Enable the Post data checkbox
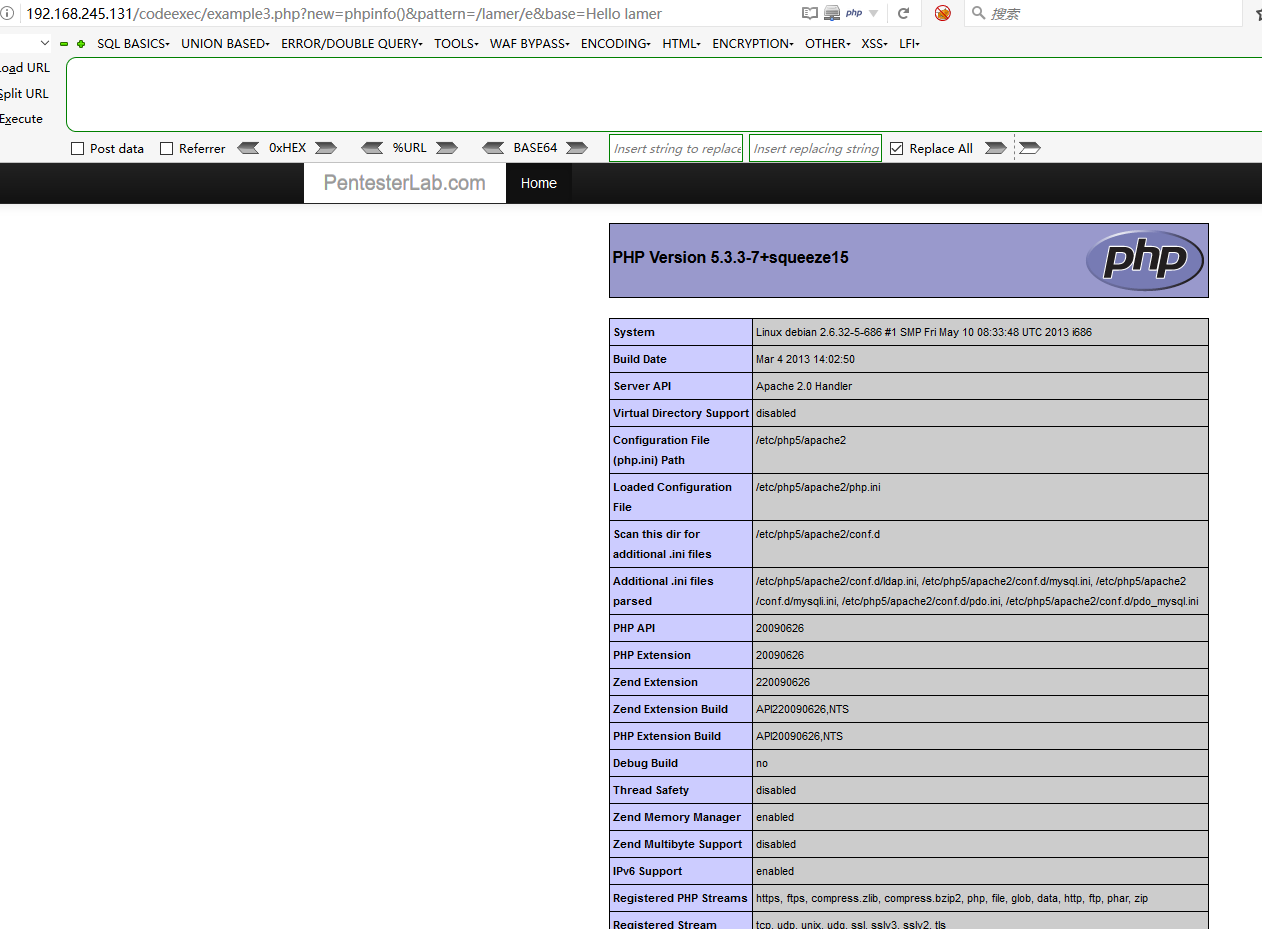 coord(77,149)
